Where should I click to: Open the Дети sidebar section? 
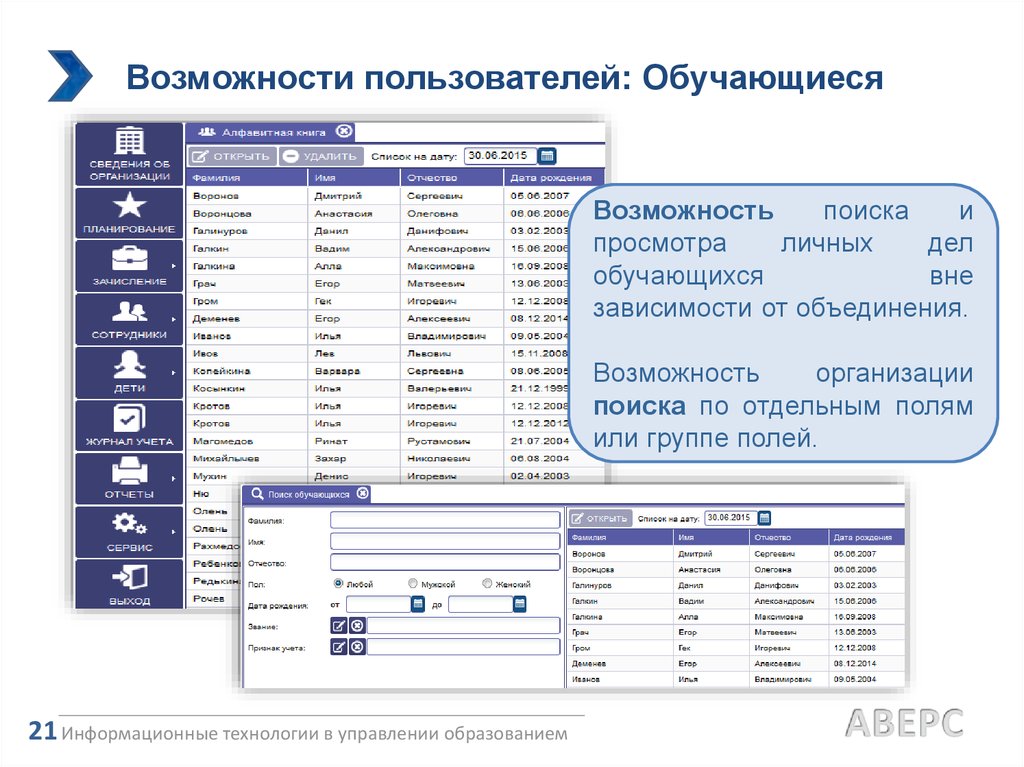[129, 371]
